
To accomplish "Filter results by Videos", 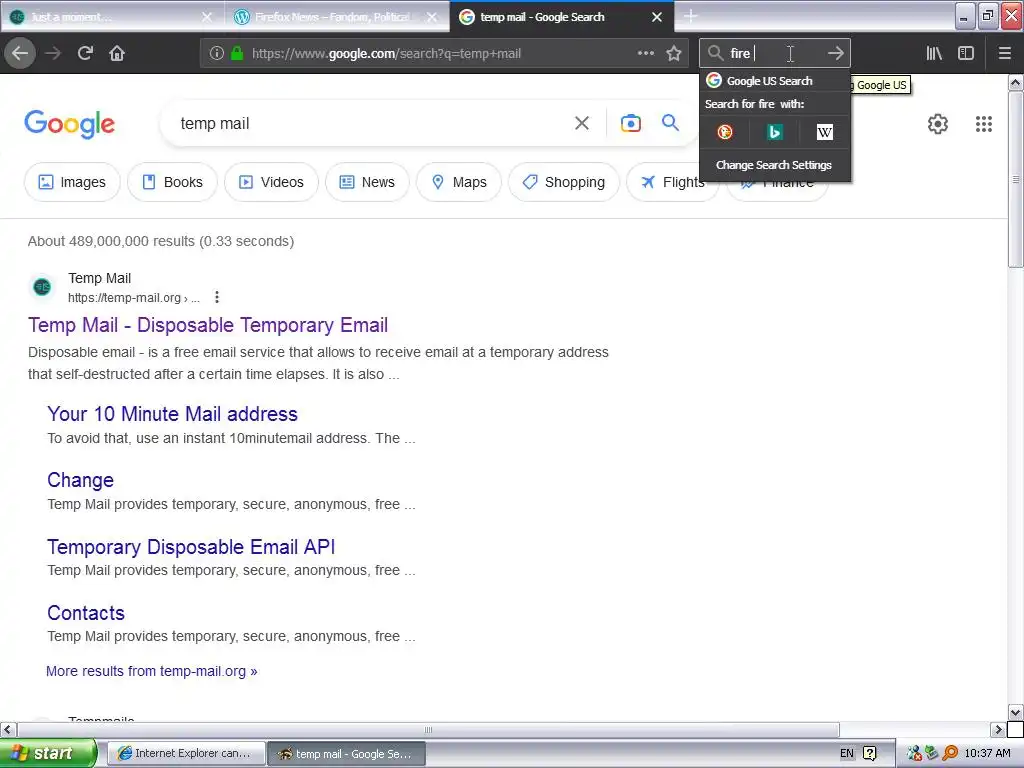I will (271, 182).
